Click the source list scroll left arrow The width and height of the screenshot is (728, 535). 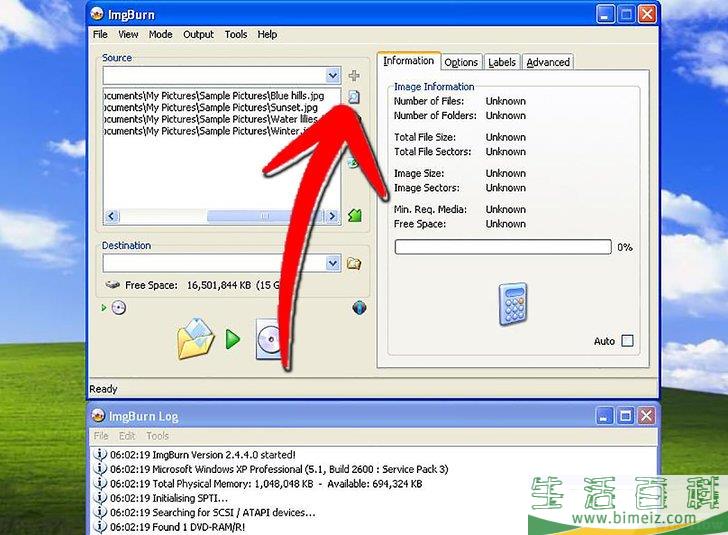click(x=111, y=216)
